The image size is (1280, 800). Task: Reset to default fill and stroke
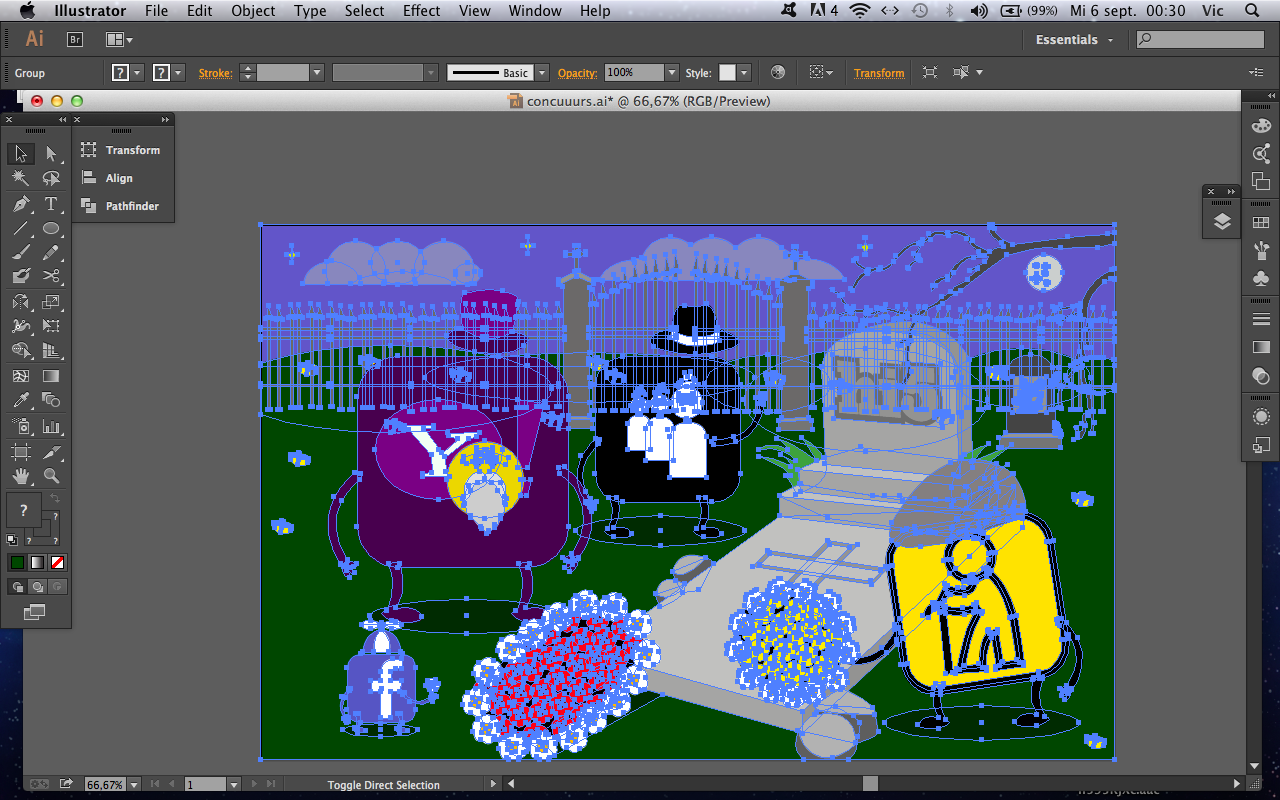[11, 540]
